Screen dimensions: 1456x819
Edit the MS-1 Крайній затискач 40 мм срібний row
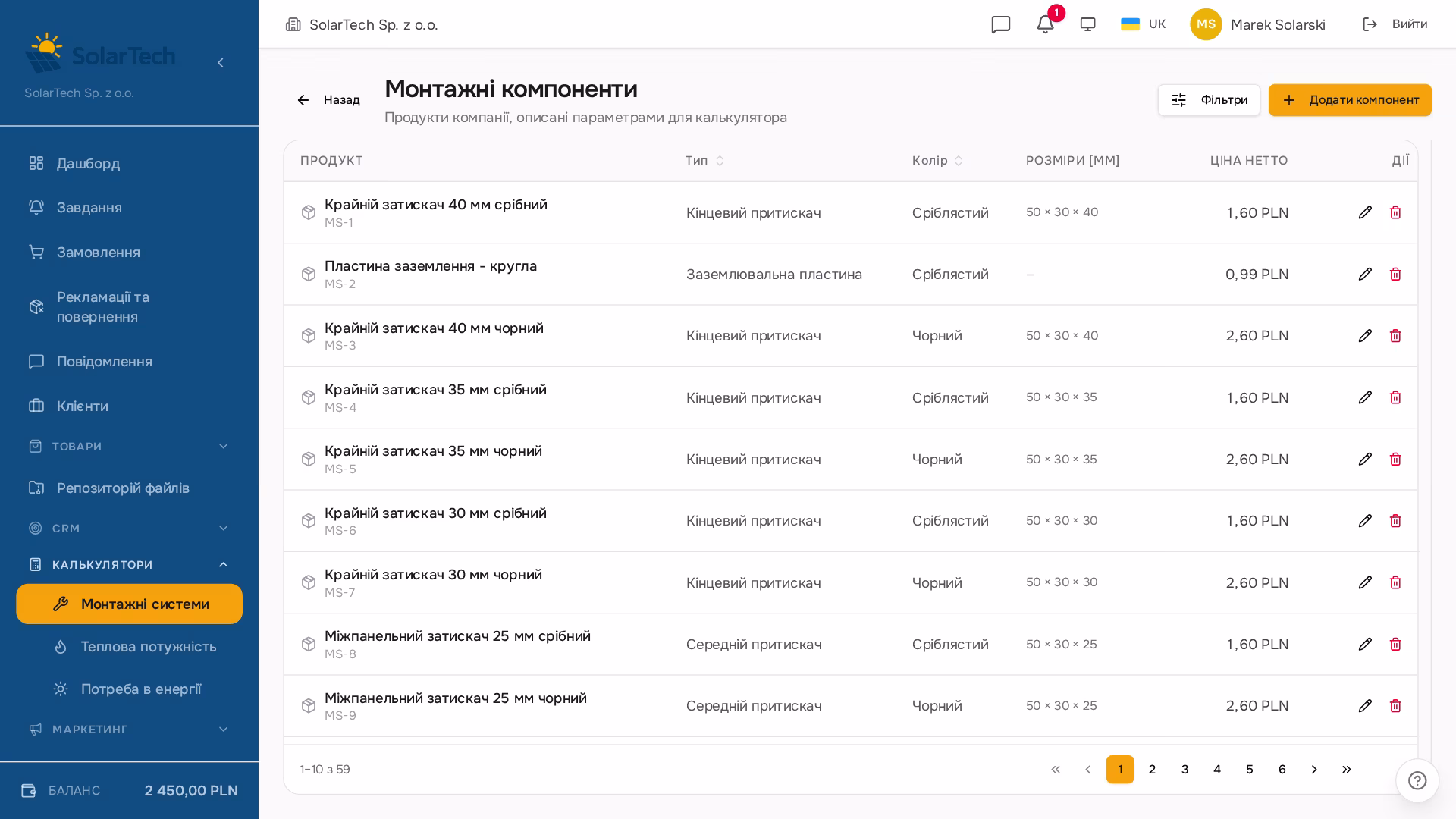coord(1365,212)
